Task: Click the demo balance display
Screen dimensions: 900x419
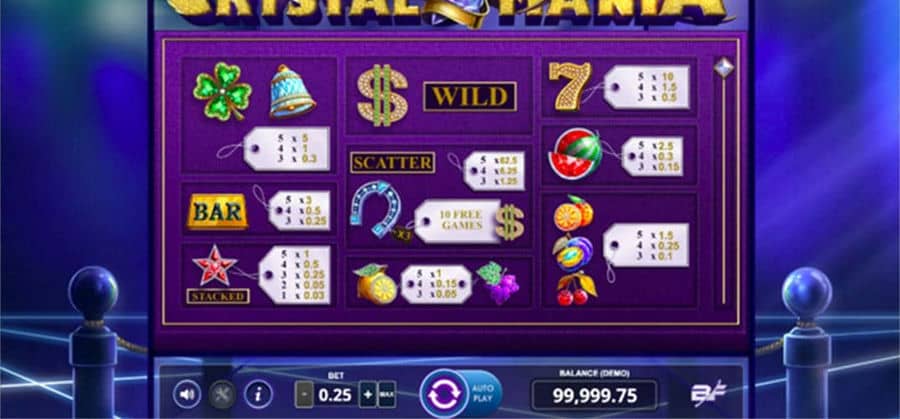Action: [595, 395]
